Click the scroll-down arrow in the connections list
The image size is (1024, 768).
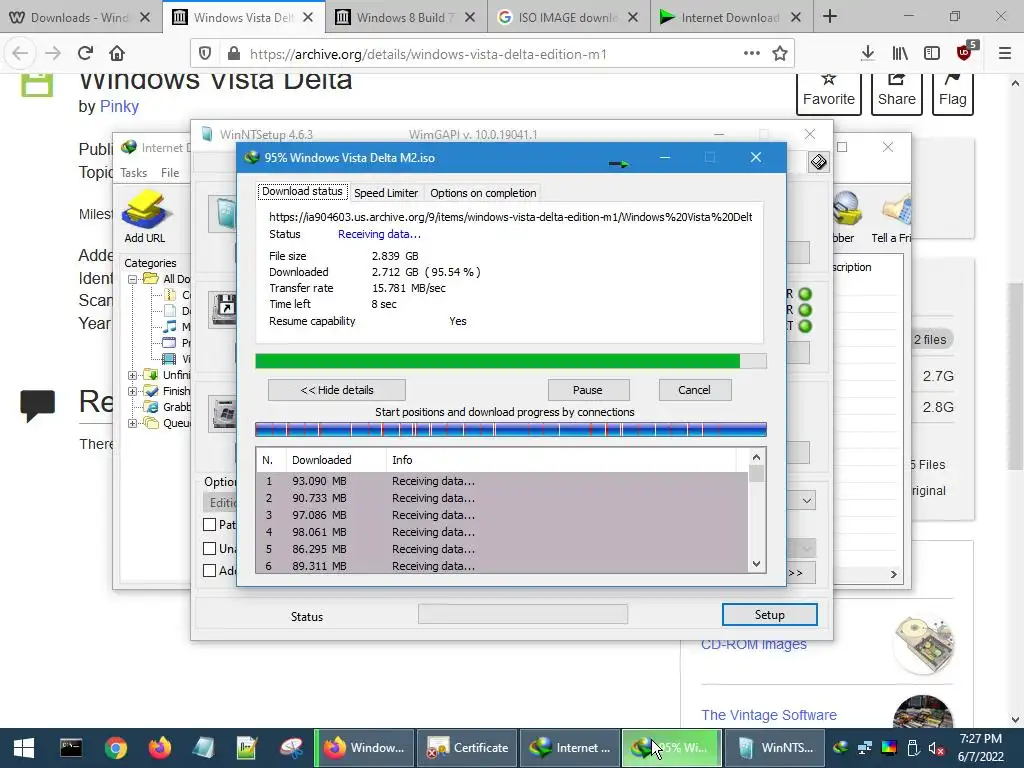756,564
